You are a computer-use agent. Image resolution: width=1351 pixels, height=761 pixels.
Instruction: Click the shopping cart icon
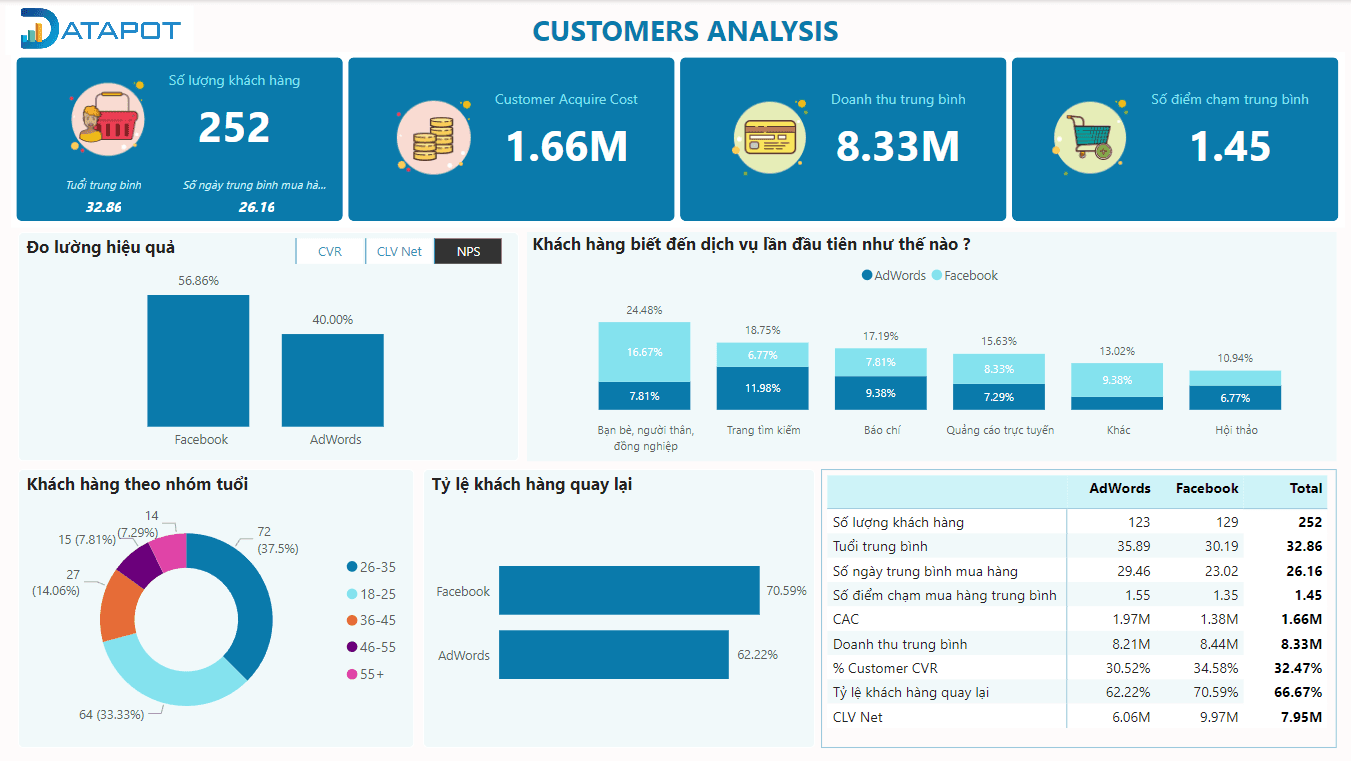tap(1090, 138)
